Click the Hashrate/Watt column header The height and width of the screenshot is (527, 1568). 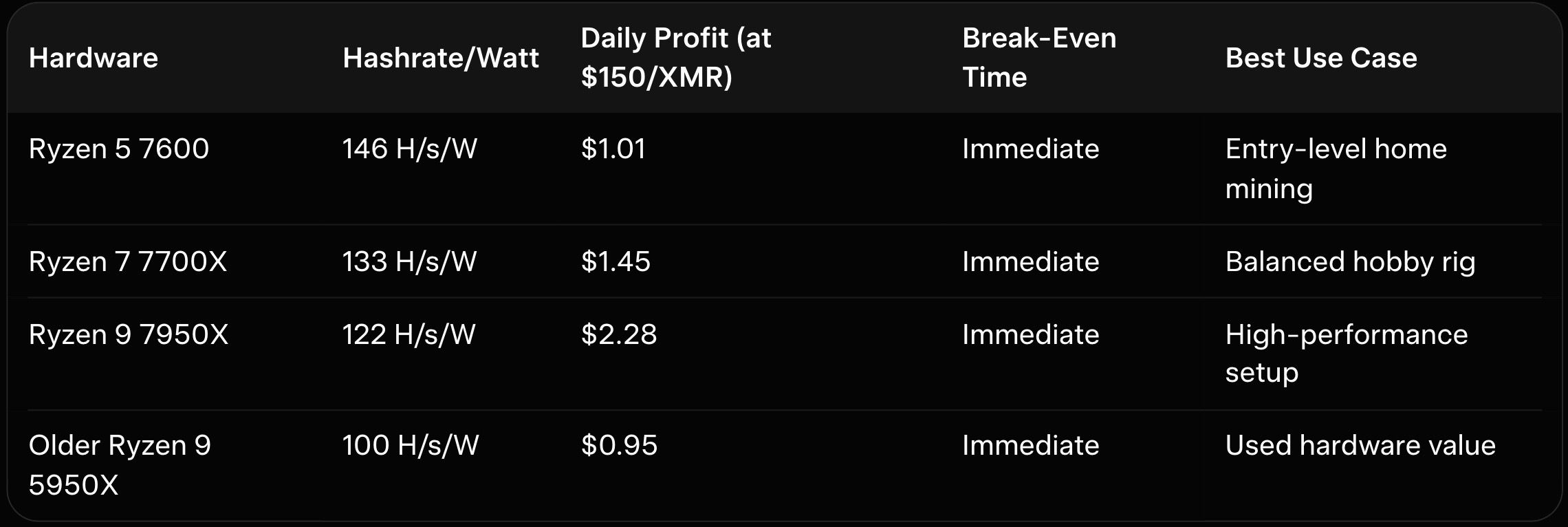[440, 58]
